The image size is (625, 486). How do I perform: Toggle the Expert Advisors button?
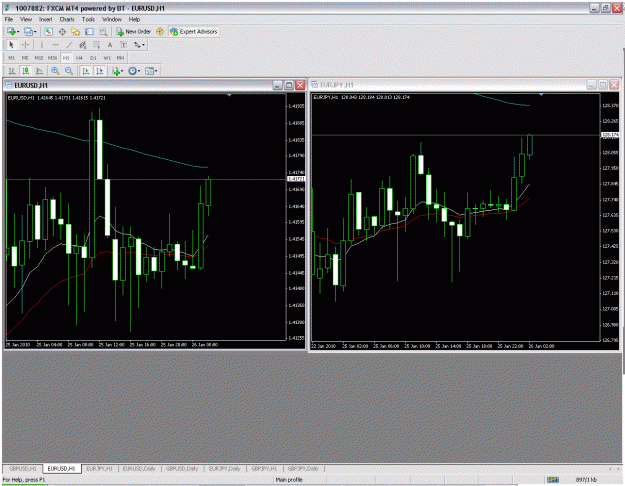194,31
